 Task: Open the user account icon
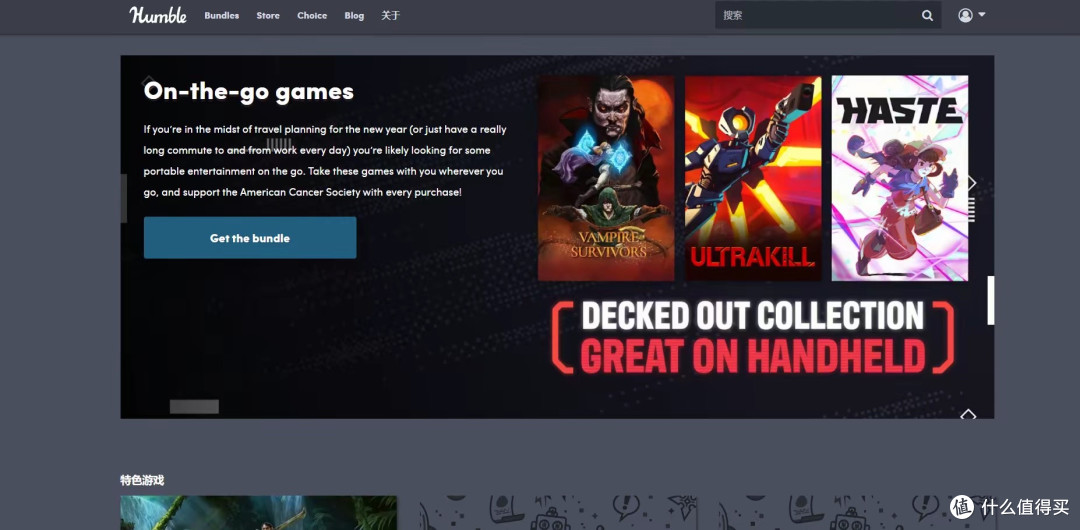pyautogui.click(x=965, y=15)
